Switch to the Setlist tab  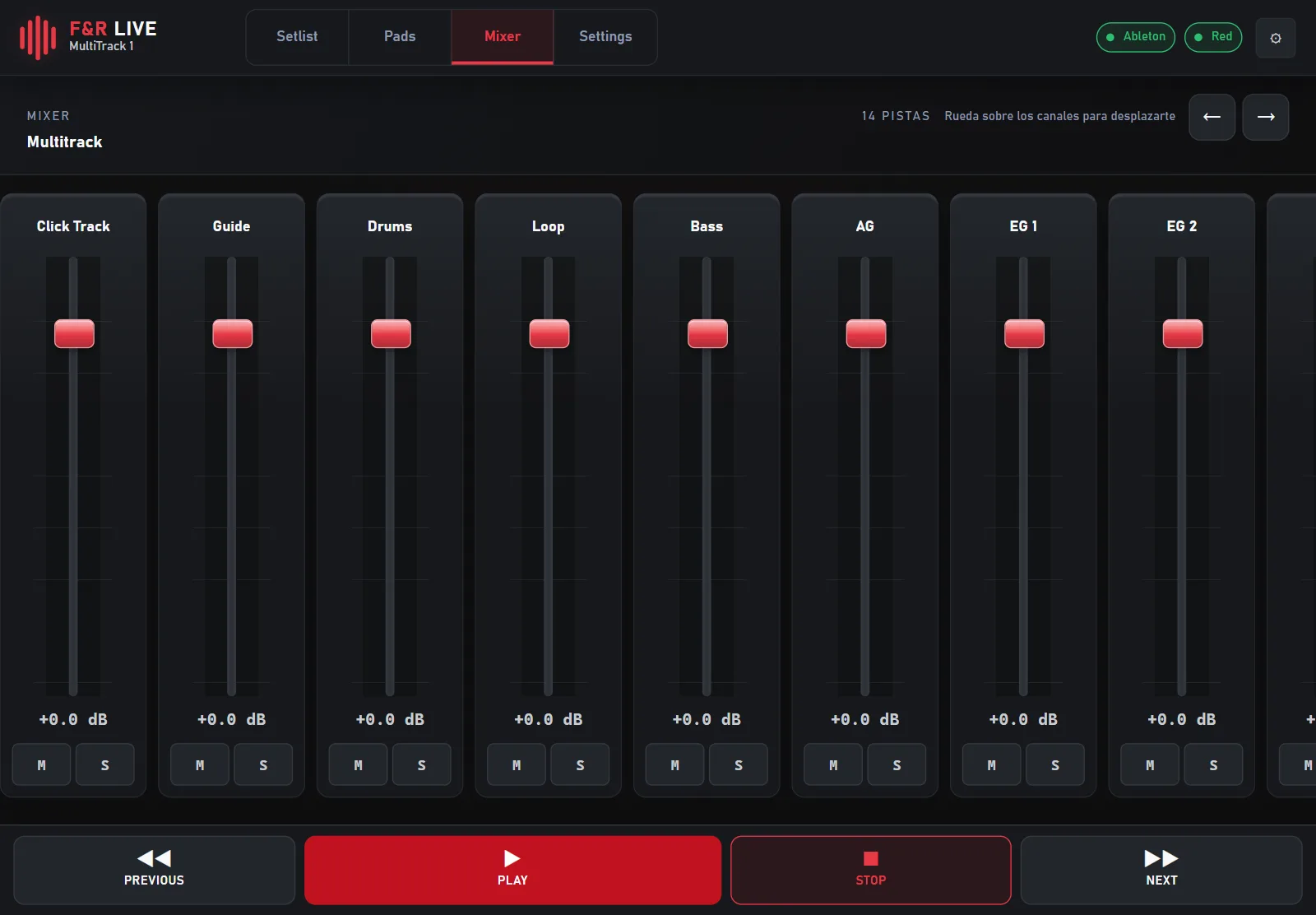pos(297,37)
